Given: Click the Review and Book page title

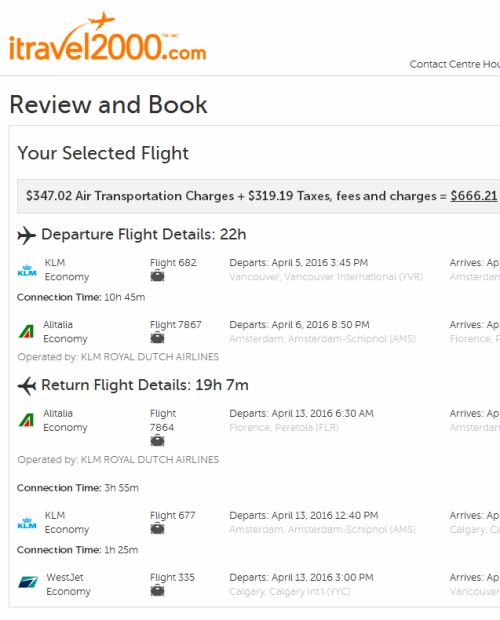Looking at the screenshot, I should 108,105.
